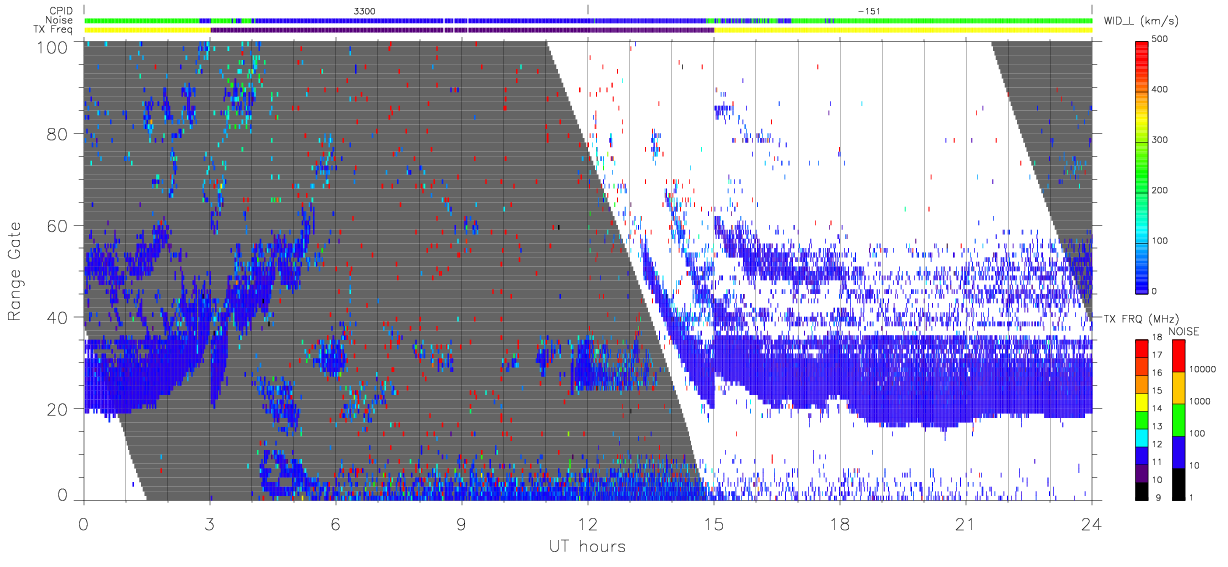Click the 15 tick label on the UT hours axis

[714, 524]
